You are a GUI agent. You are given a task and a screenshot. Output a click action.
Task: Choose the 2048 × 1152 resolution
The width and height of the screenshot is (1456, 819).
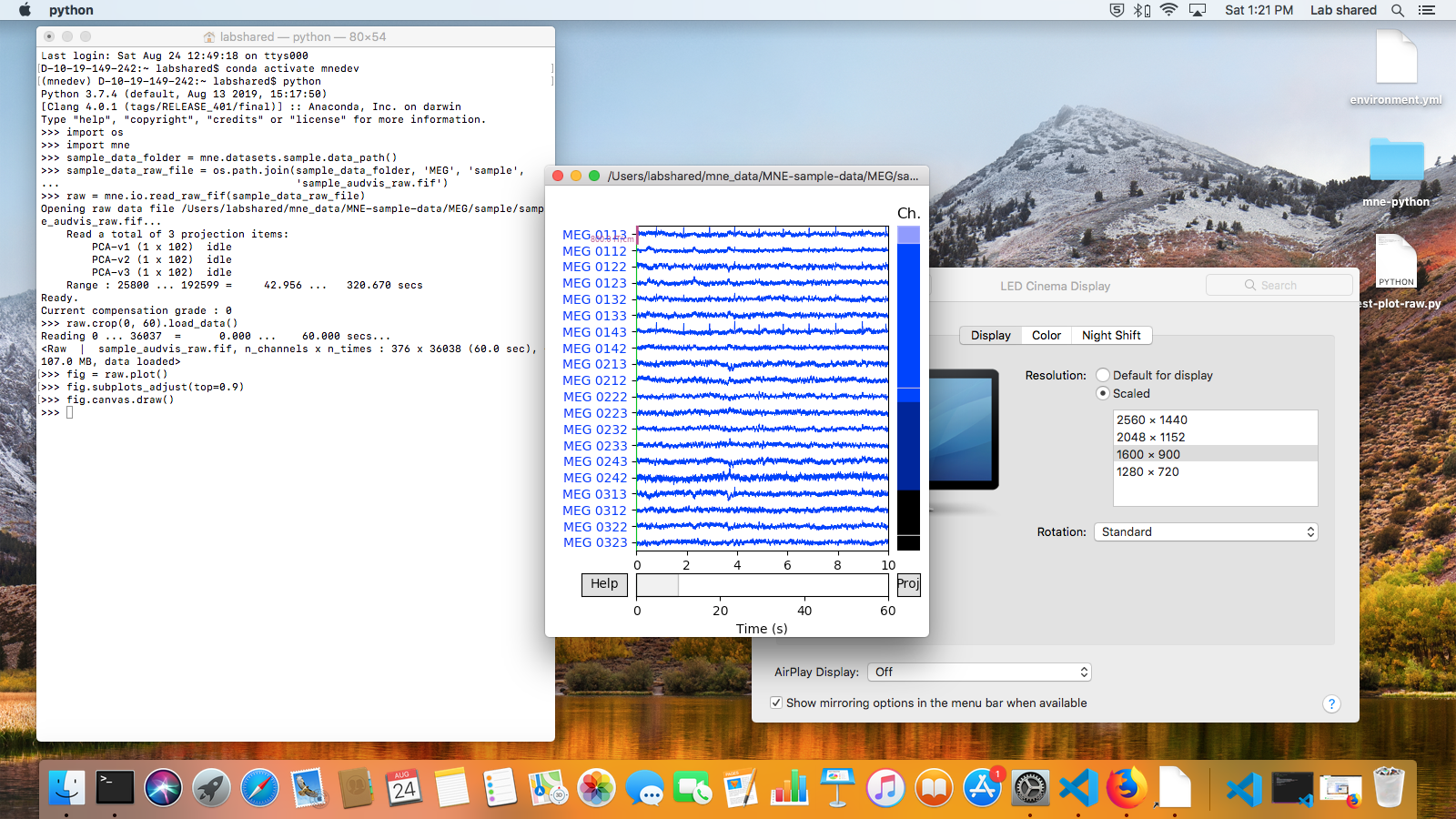[1215, 437]
